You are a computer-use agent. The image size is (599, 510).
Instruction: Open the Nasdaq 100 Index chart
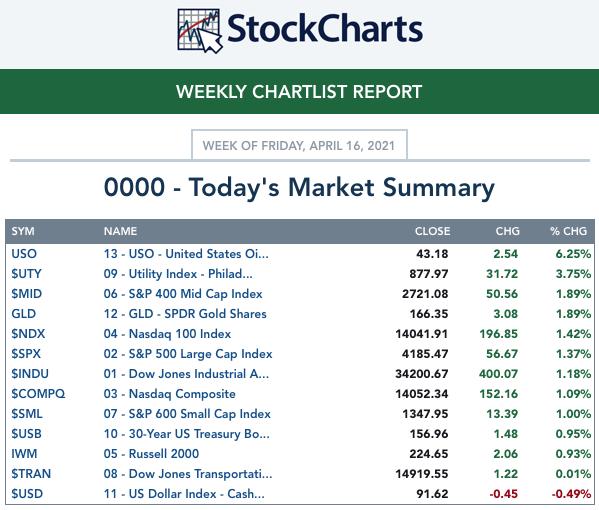point(167,334)
